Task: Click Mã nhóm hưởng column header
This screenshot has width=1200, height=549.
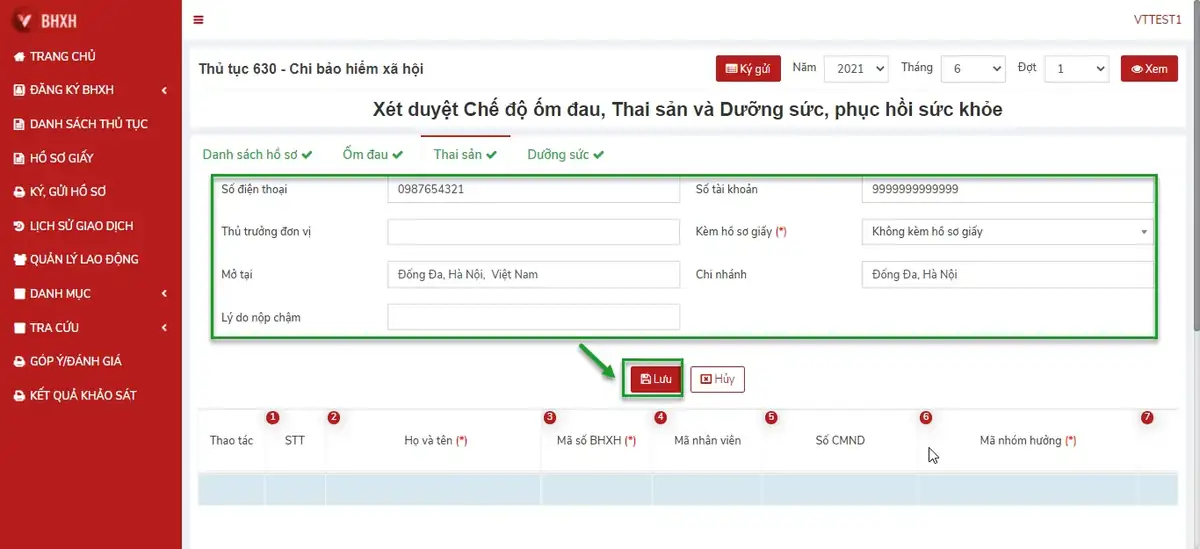Action: (x=1028, y=441)
